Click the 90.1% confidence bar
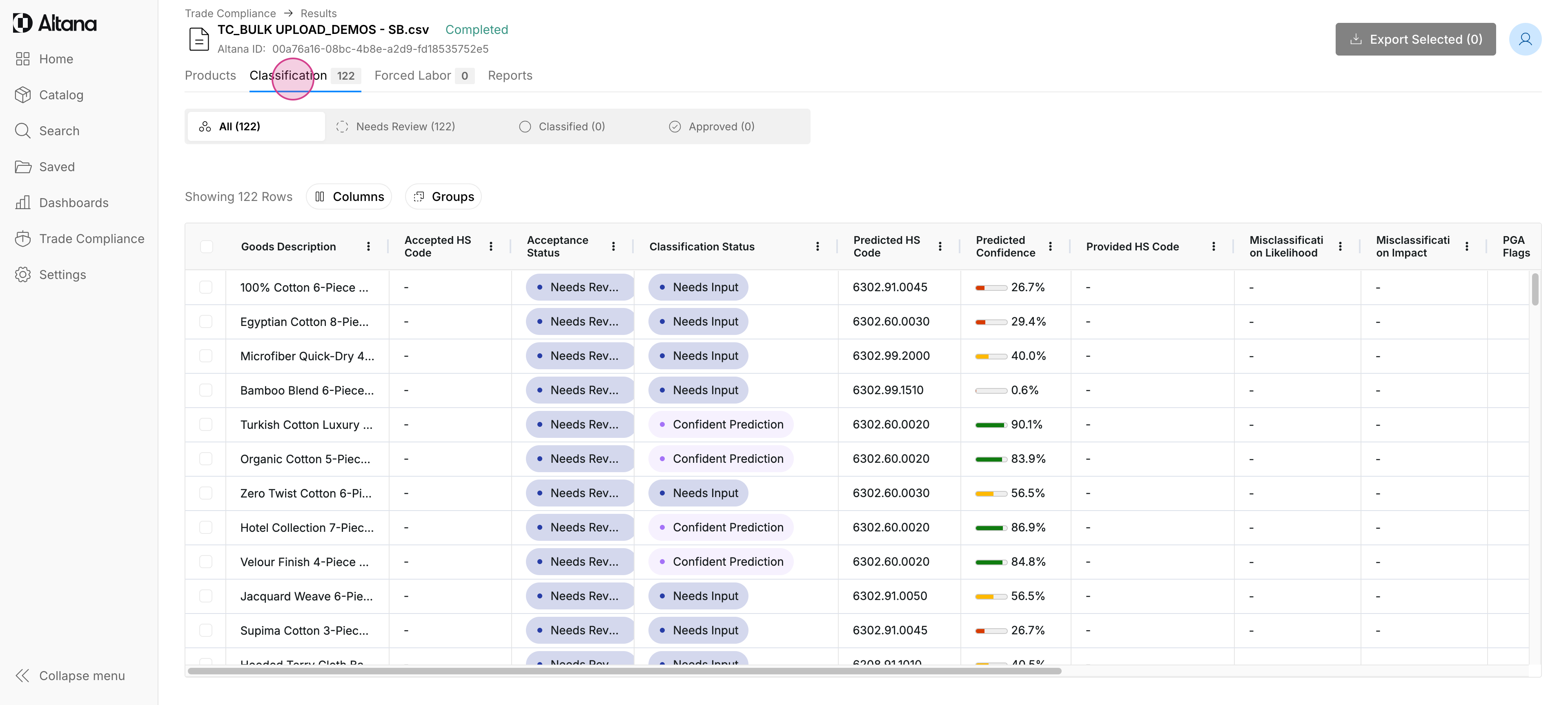The height and width of the screenshot is (705, 1568). [x=990, y=425]
